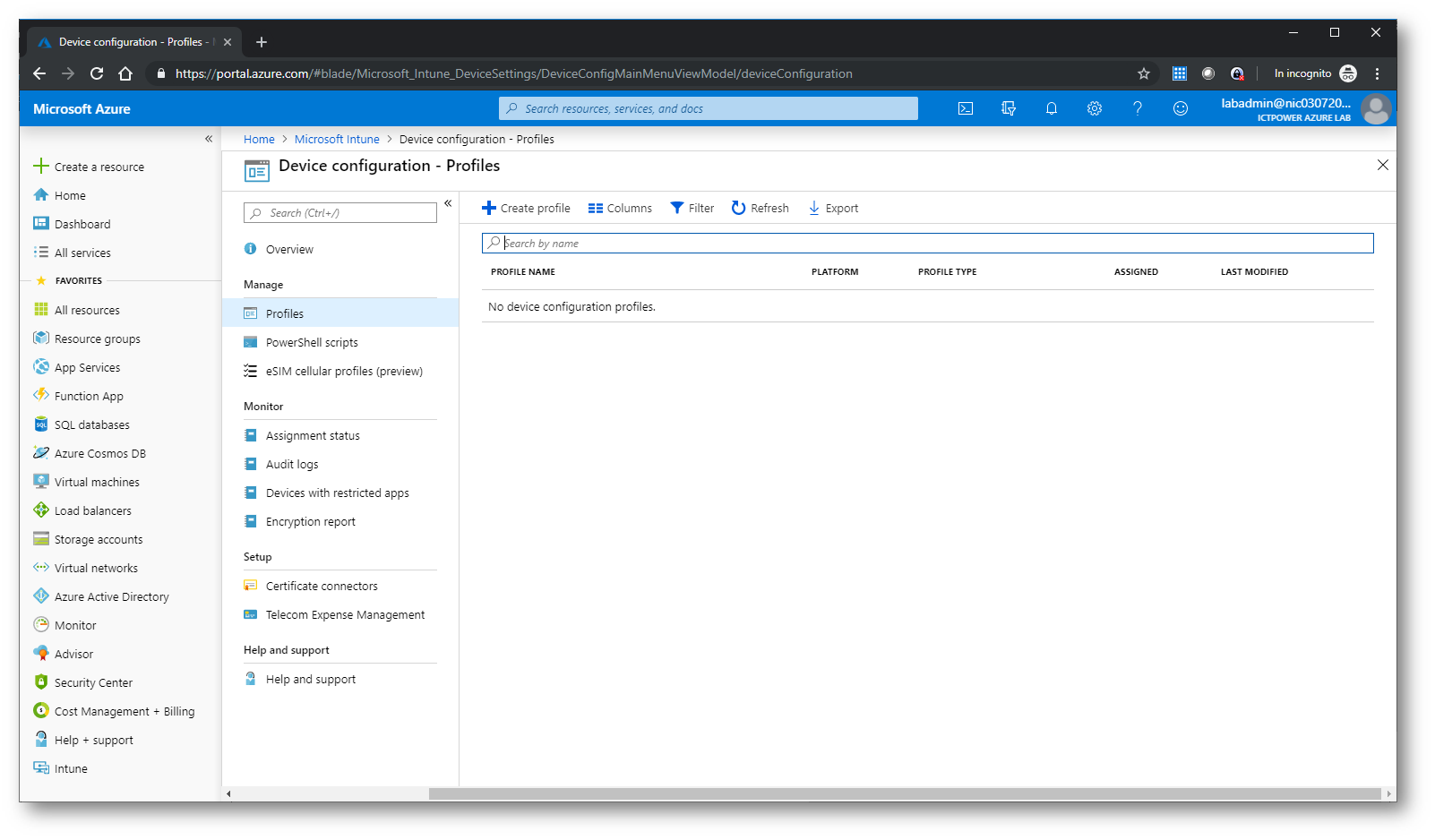1435x840 pixels.
Task: Focus the Search by name field
Action: coord(927,243)
